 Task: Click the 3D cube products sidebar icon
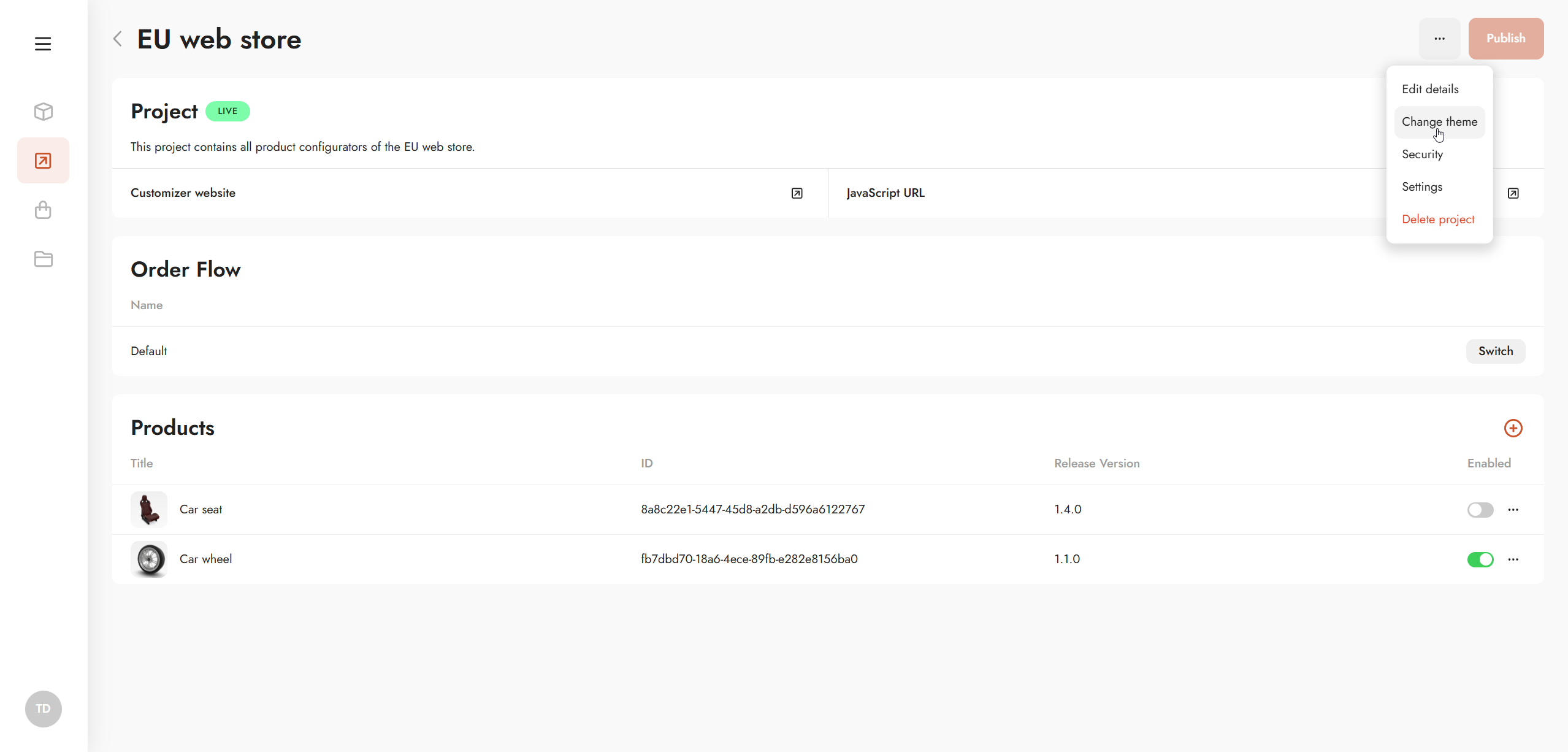[43, 112]
